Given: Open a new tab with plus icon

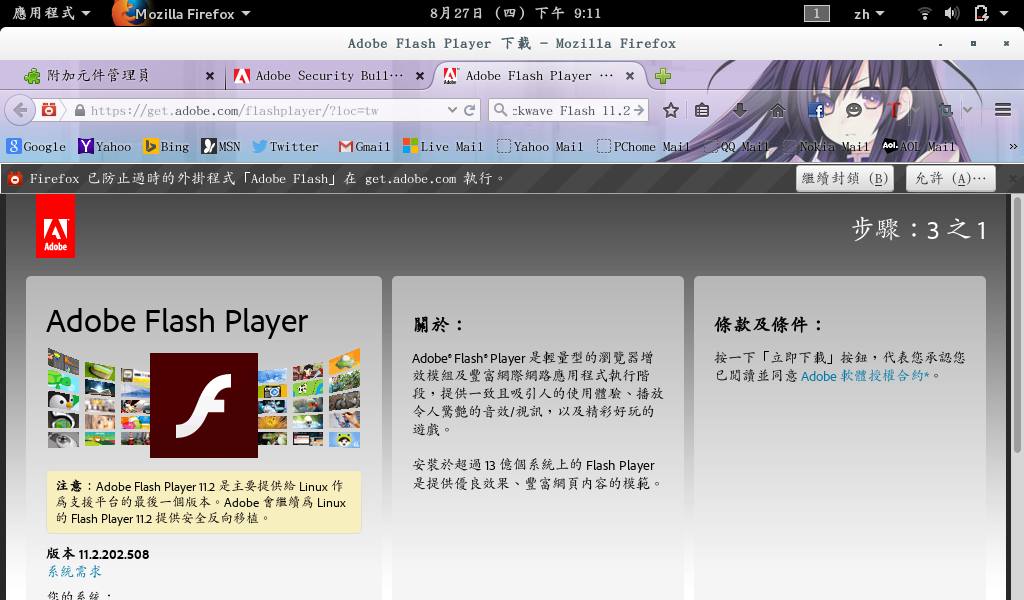Looking at the screenshot, I should (662, 76).
